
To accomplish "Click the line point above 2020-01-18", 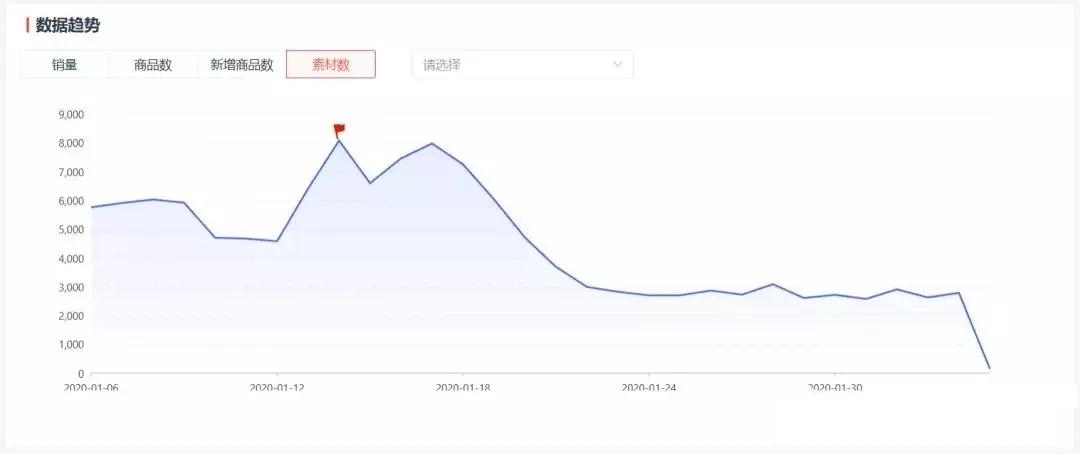I will 463,165.
